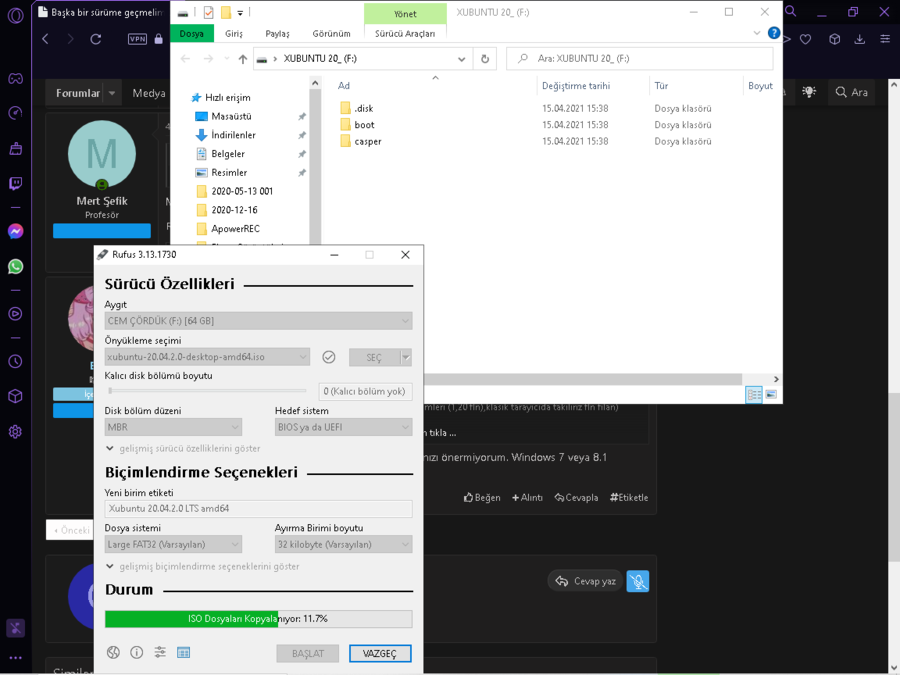Expand the Explorer address bar history dropdown
900x675 pixels.
[x=461, y=59]
